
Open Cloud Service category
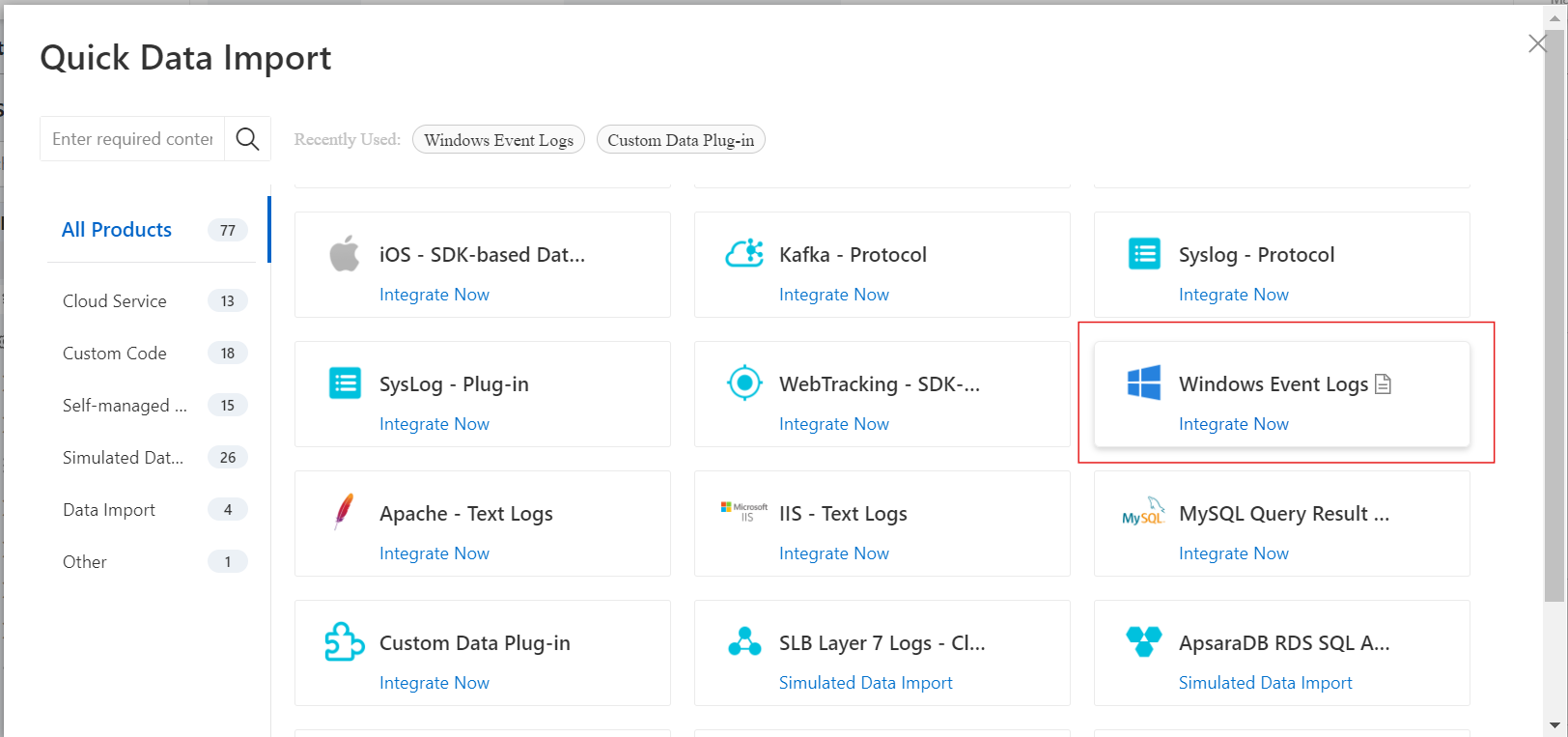114,301
